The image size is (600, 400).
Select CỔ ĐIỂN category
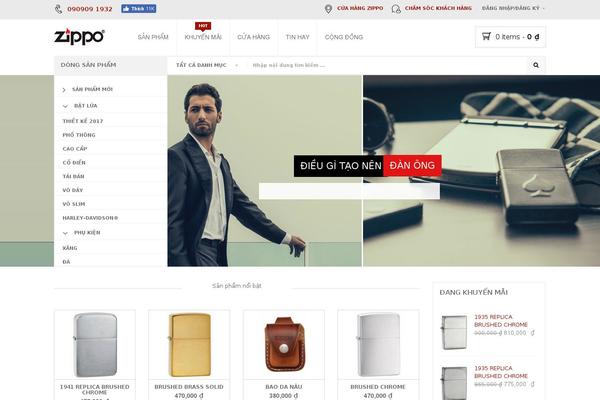(74, 162)
